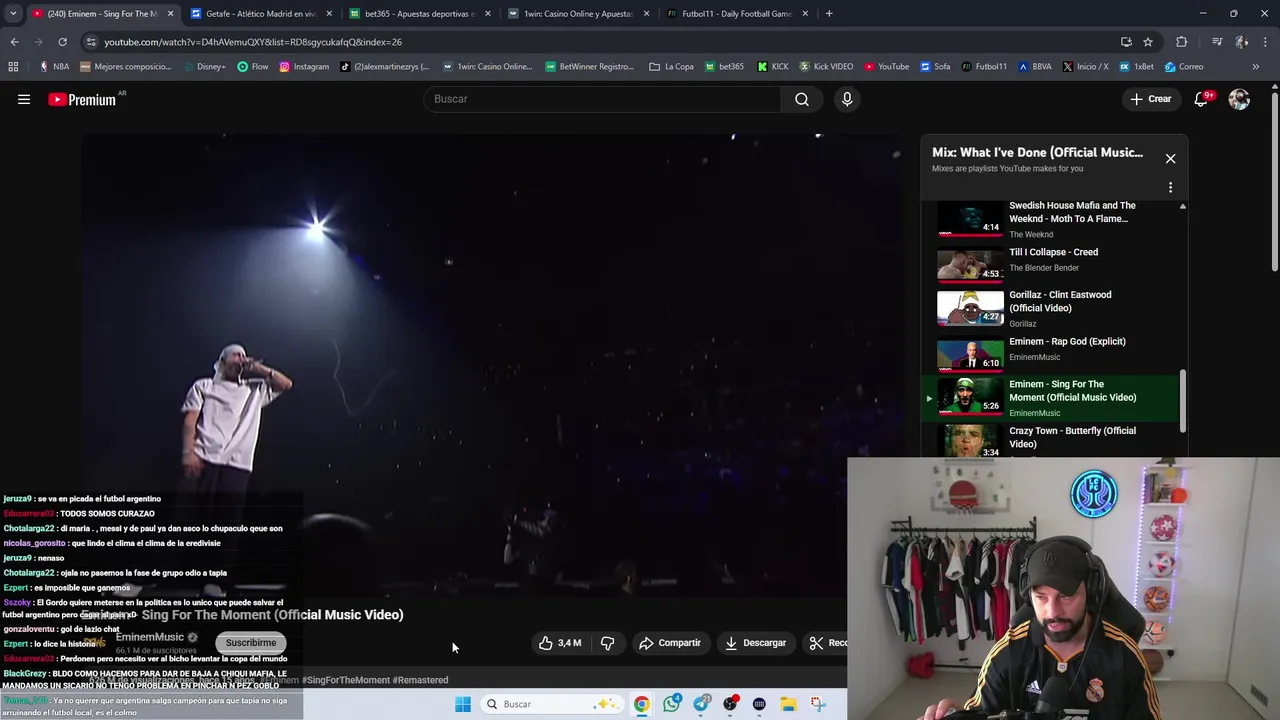The height and width of the screenshot is (720, 1280).
Task: Open the Instagram bookmark
Action: point(304,67)
